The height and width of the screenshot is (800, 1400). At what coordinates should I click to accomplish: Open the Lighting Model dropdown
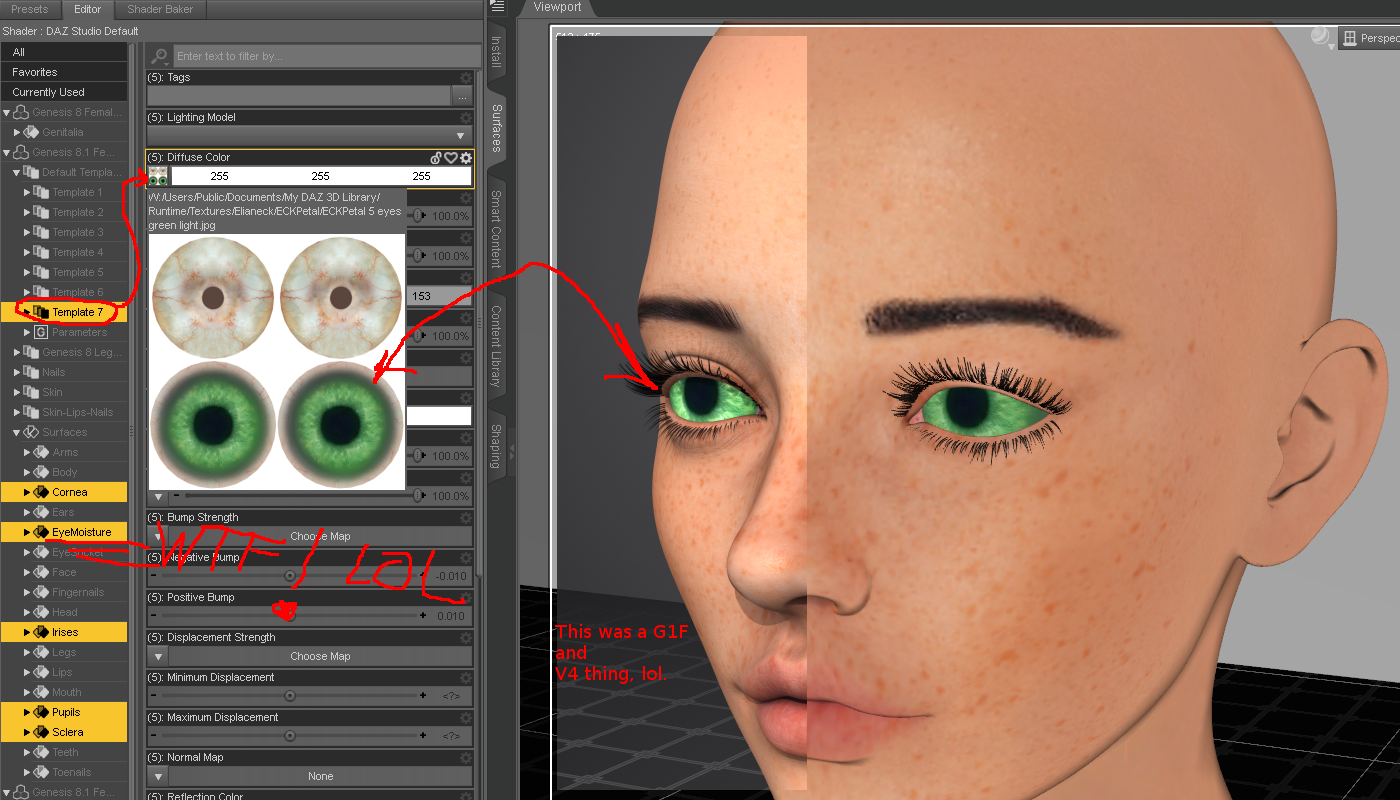click(x=309, y=136)
